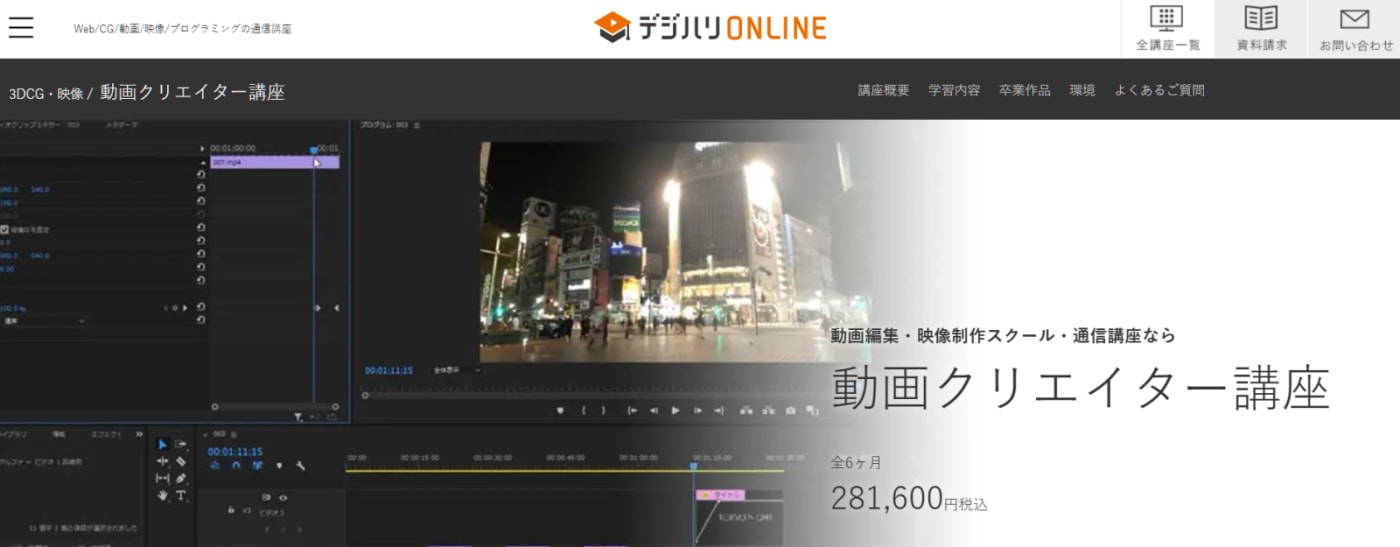Open the blend mode 通常 dropdown

[44, 321]
